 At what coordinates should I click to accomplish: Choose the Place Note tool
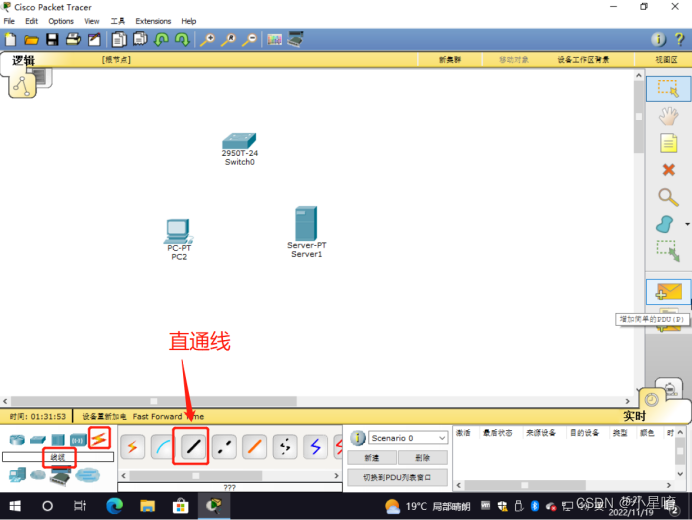click(x=668, y=143)
